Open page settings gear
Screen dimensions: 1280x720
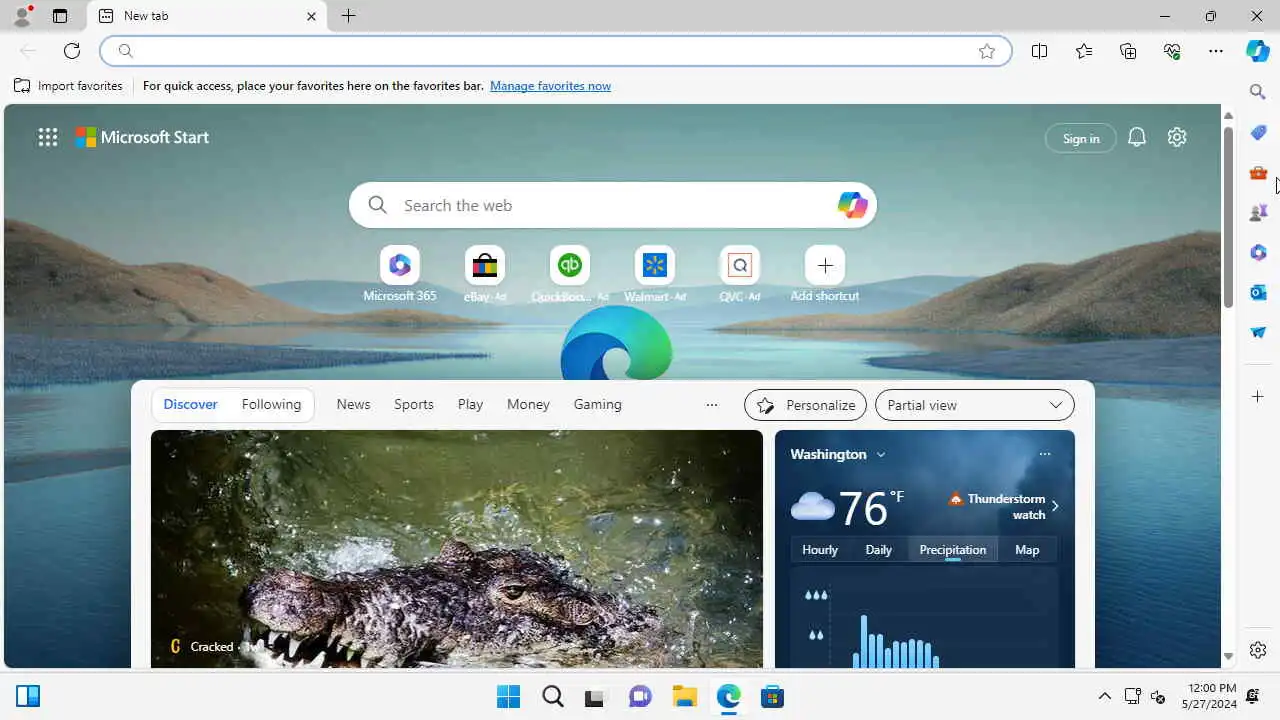(x=1177, y=138)
